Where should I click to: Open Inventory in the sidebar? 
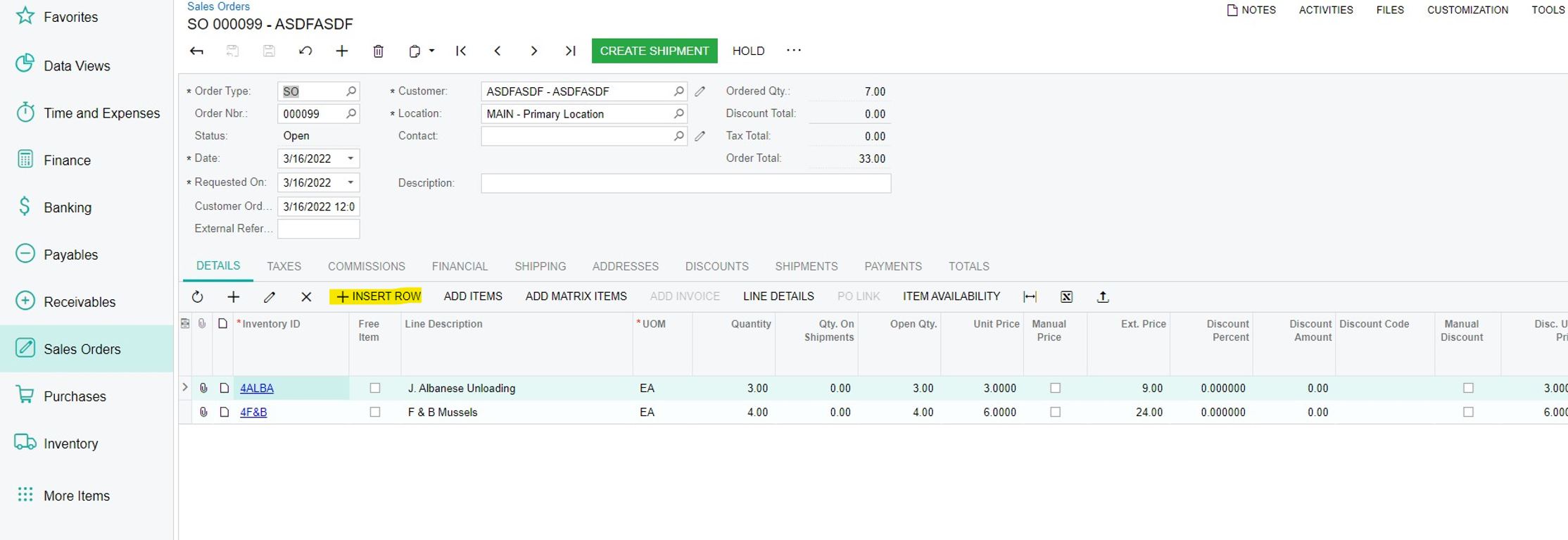tap(87, 444)
